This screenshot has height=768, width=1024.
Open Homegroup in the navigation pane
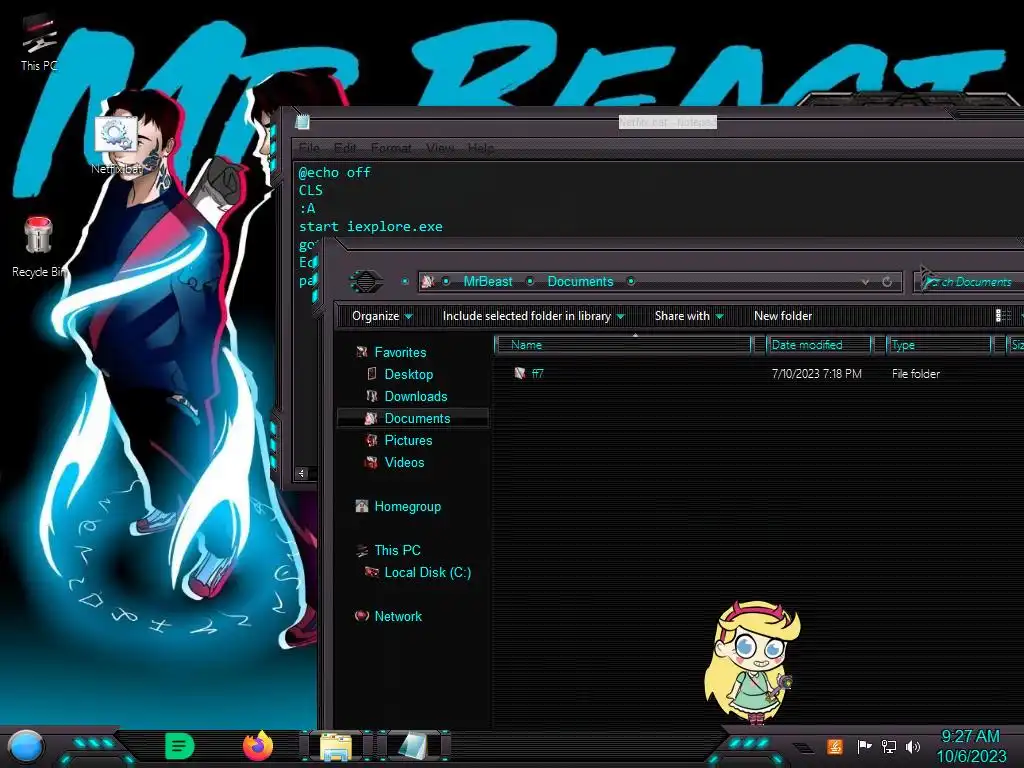pos(407,507)
